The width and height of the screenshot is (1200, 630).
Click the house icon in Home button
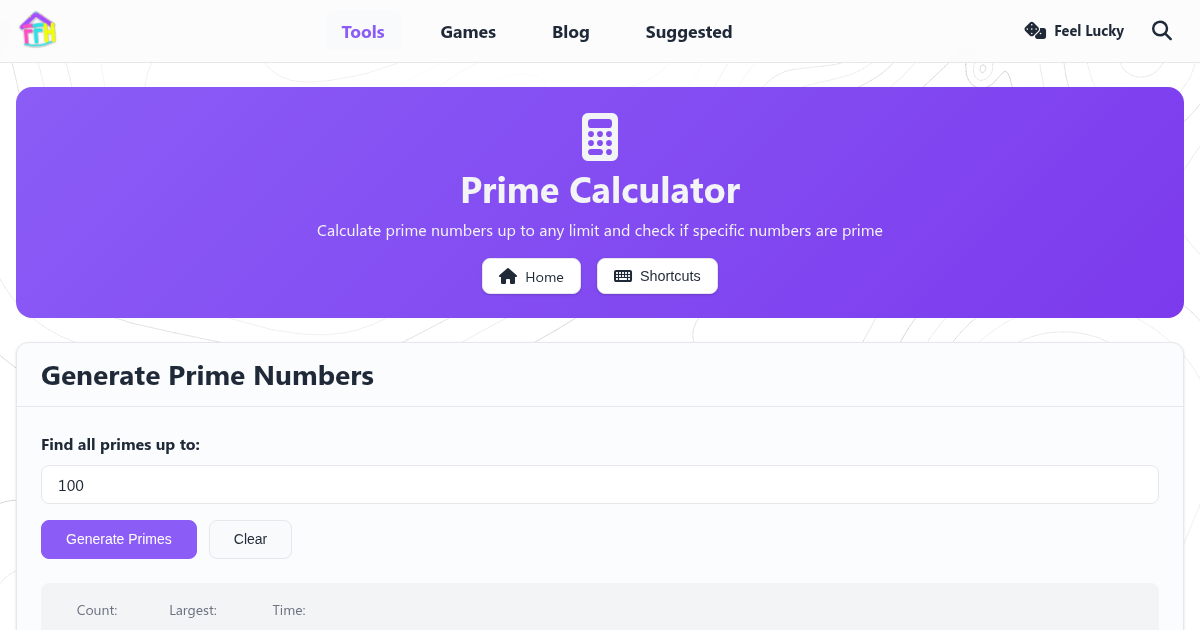508,276
